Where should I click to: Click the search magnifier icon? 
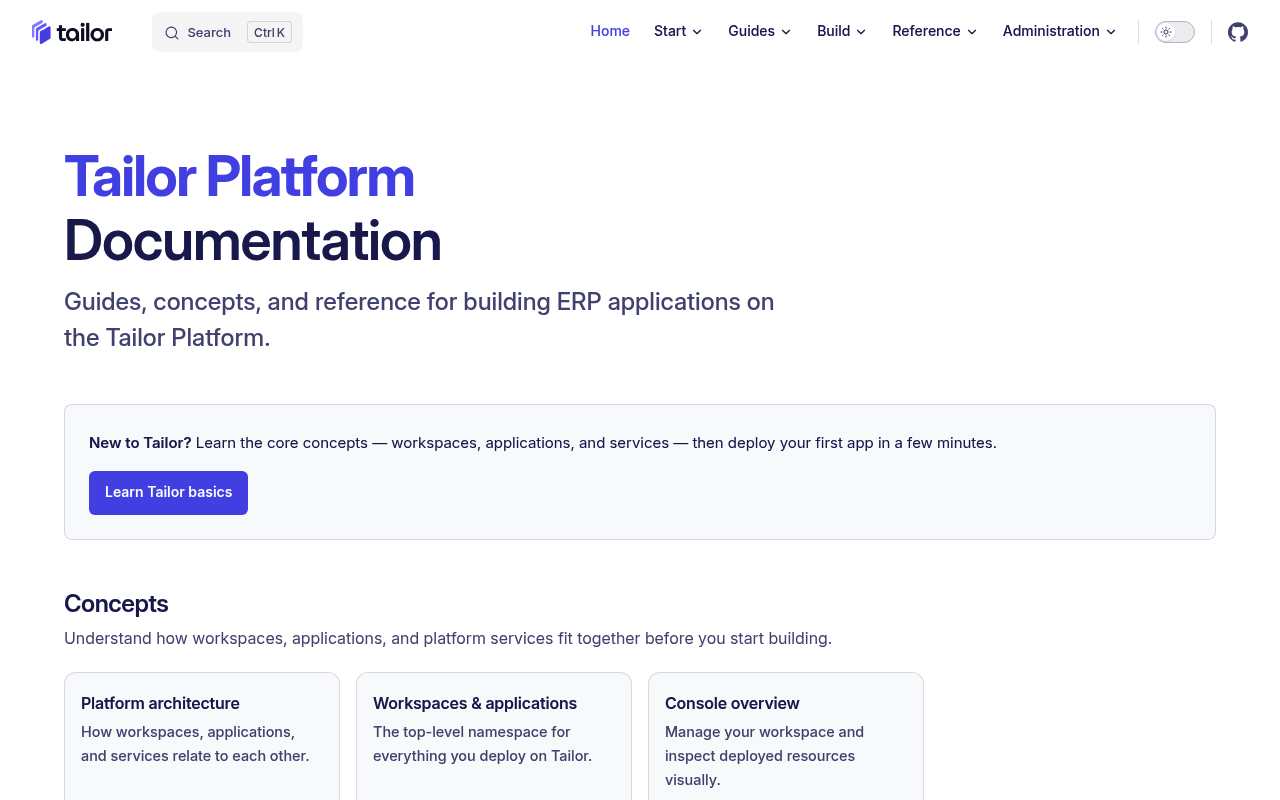(x=172, y=33)
